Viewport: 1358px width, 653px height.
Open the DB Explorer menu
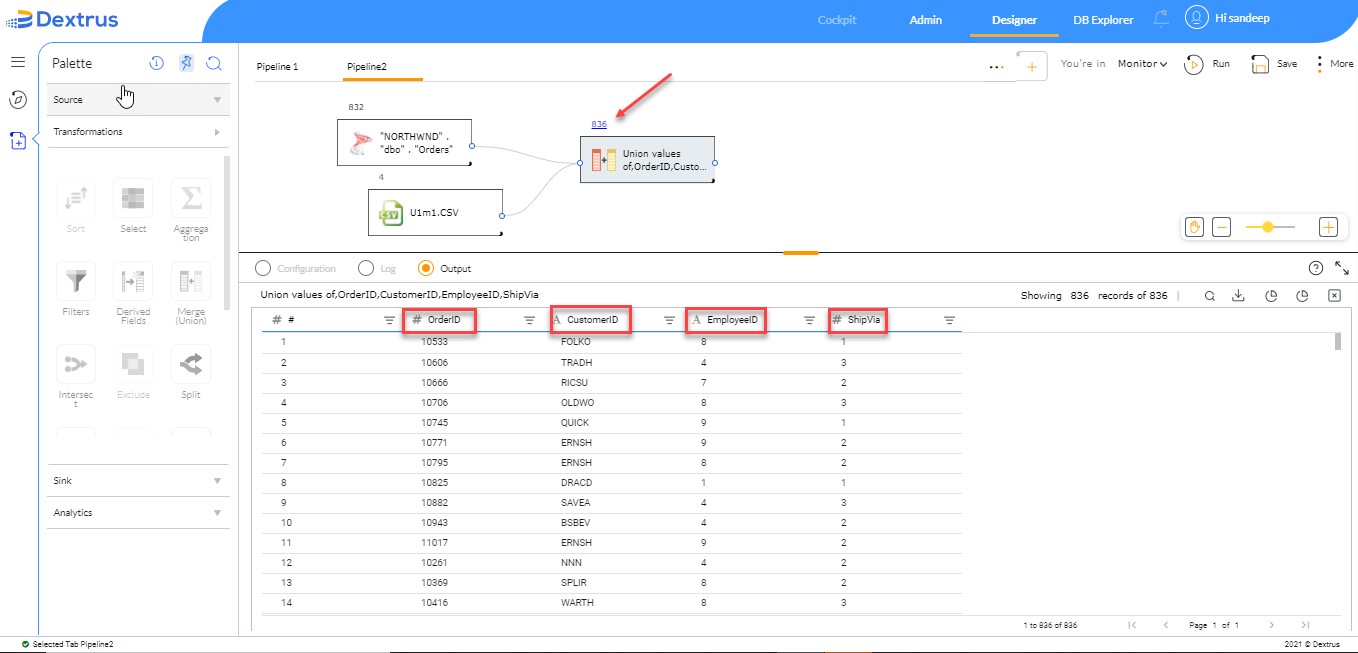click(1103, 20)
